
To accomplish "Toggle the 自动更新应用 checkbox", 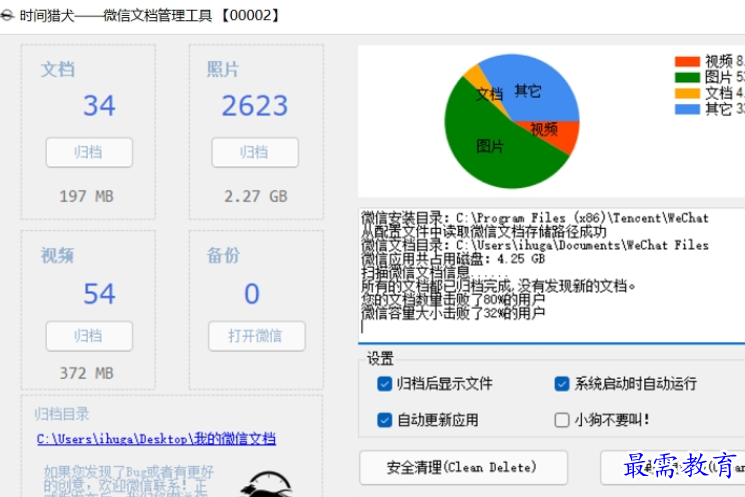I will click(384, 420).
